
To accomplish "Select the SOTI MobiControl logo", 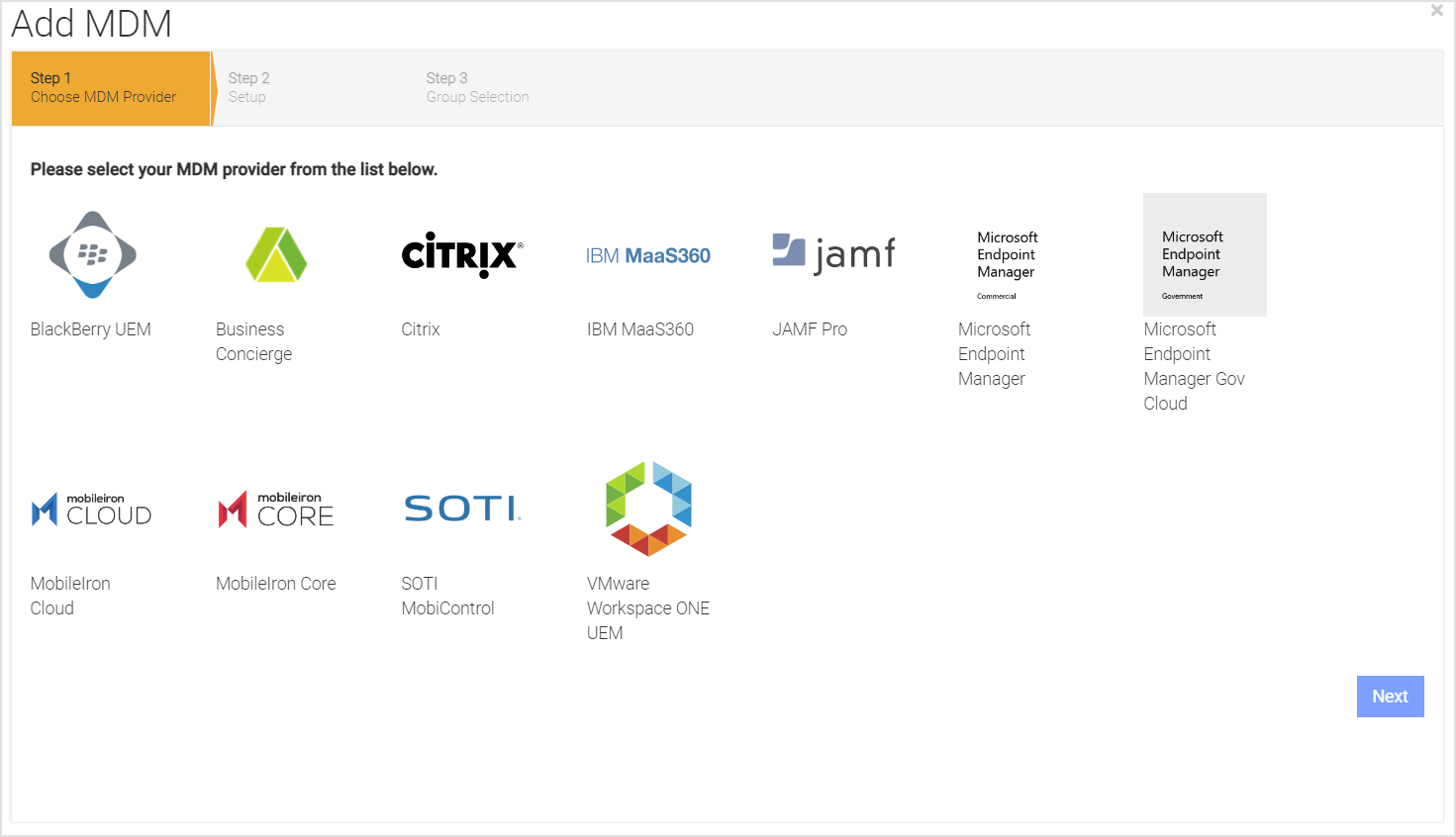I will click(461, 509).
